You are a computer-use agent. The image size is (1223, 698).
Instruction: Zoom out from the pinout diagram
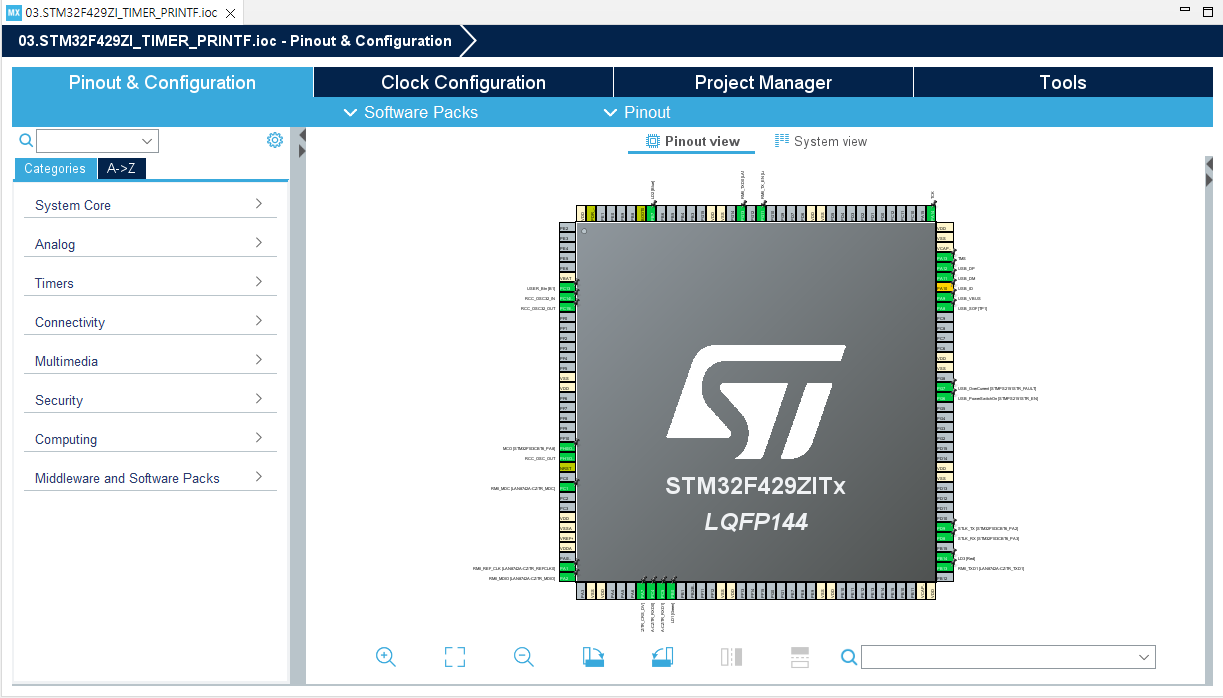tap(524, 657)
